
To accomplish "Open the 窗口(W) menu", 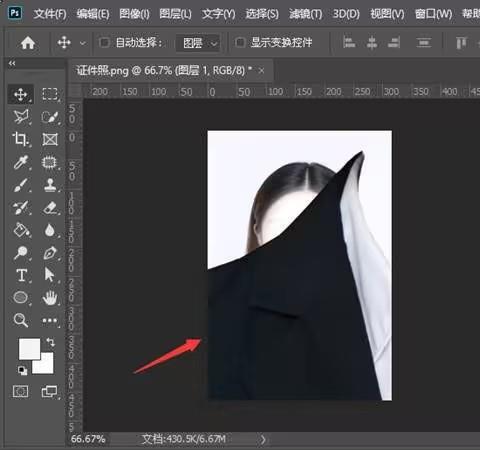I will tap(433, 14).
